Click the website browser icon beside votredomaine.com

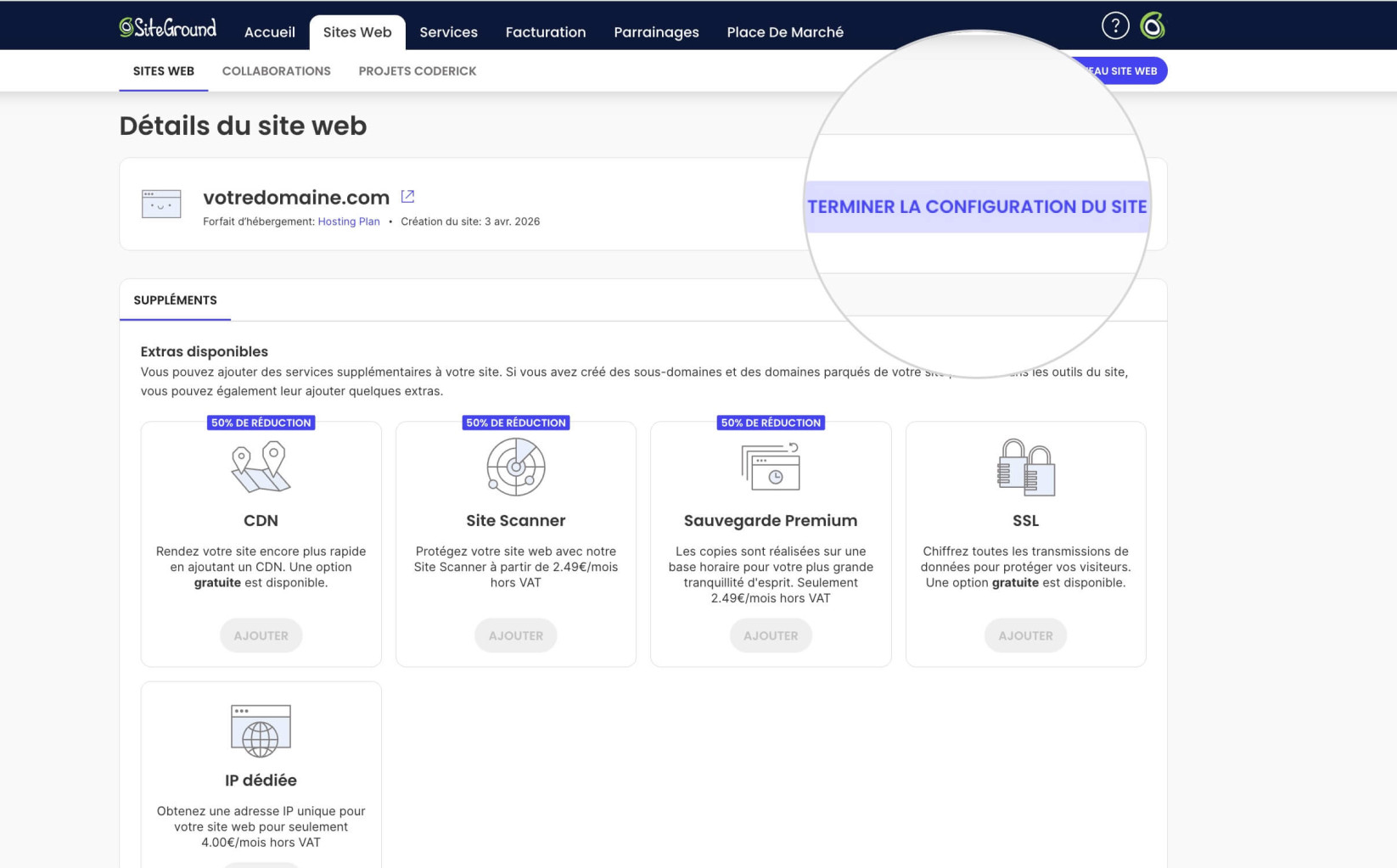pos(161,204)
